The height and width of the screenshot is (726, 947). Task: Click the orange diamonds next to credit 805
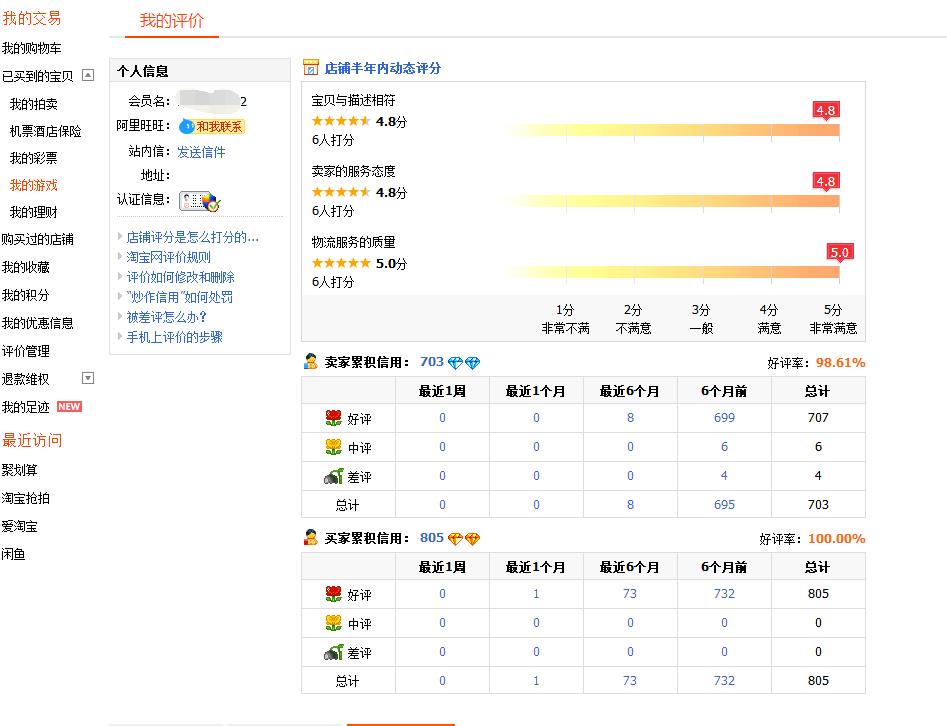(464, 539)
